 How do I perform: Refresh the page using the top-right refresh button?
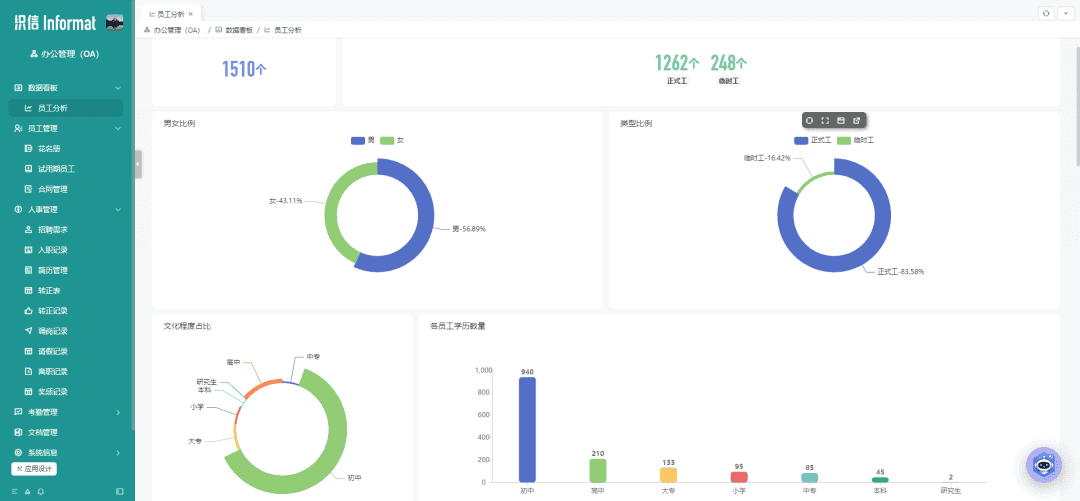(1046, 13)
